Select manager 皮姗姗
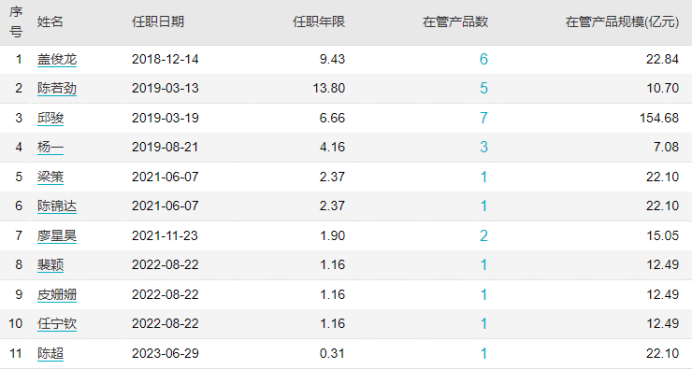 tap(57, 294)
